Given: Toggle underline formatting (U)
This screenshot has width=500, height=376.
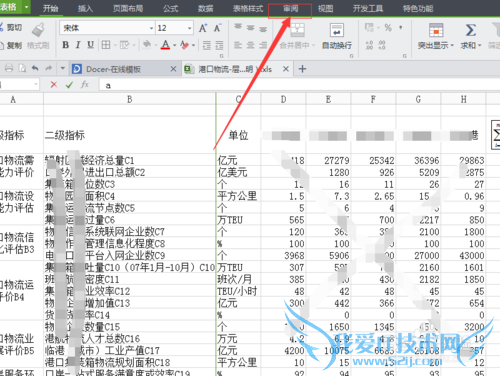Looking at the screenshot, I should pyautogui.click(x=90, y=45).
